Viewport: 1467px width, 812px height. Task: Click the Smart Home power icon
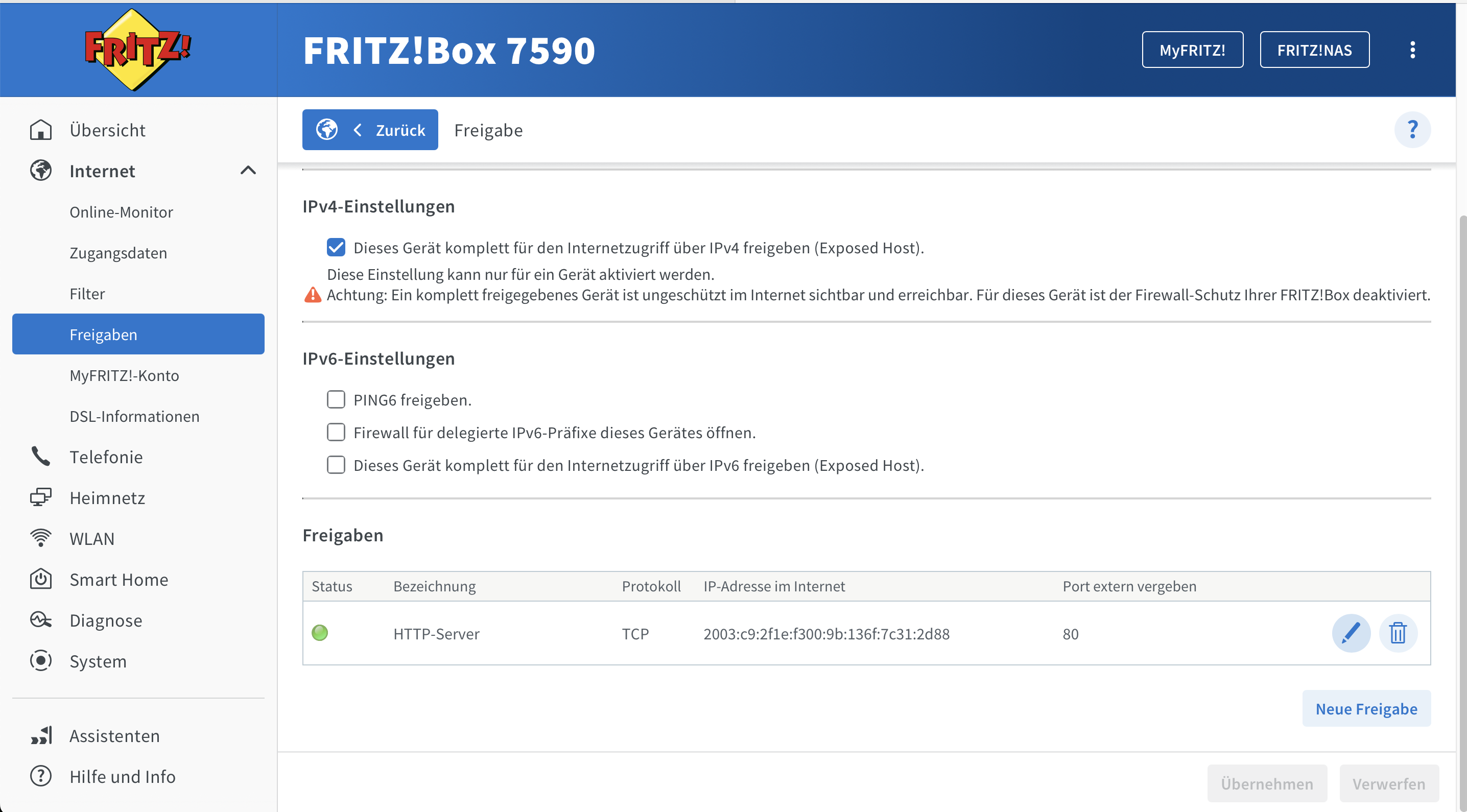[x=40, y=579]
